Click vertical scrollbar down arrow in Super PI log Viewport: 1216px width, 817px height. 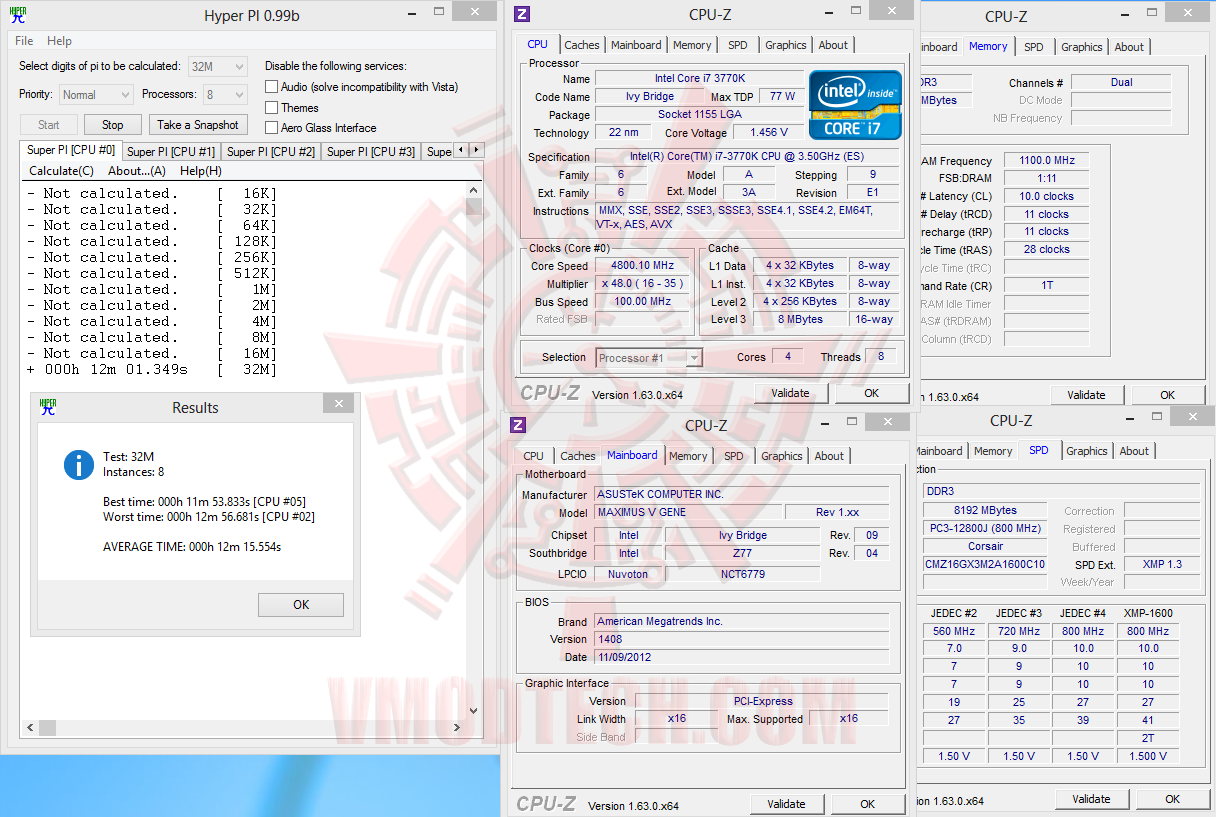click(x=474, y=712)
